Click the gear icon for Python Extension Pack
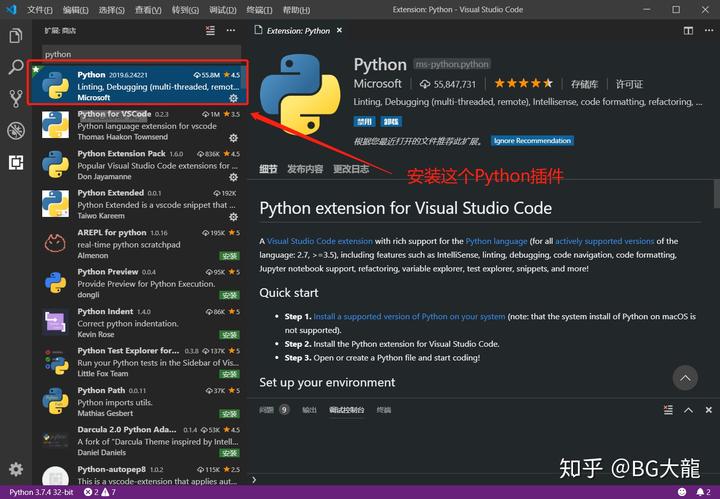720x499 pixels. tap(233, 177)
